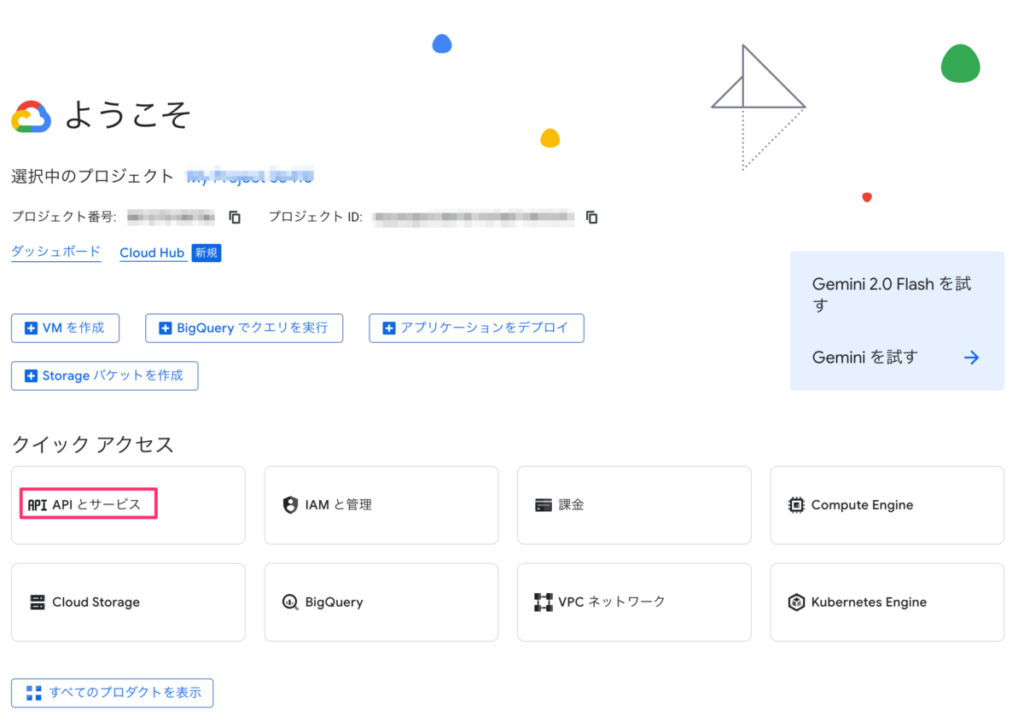Screen dimensions: 1024x727
Task: Click the Gemini 2.0 Flash を試す text
Action: tap(891, 294)
